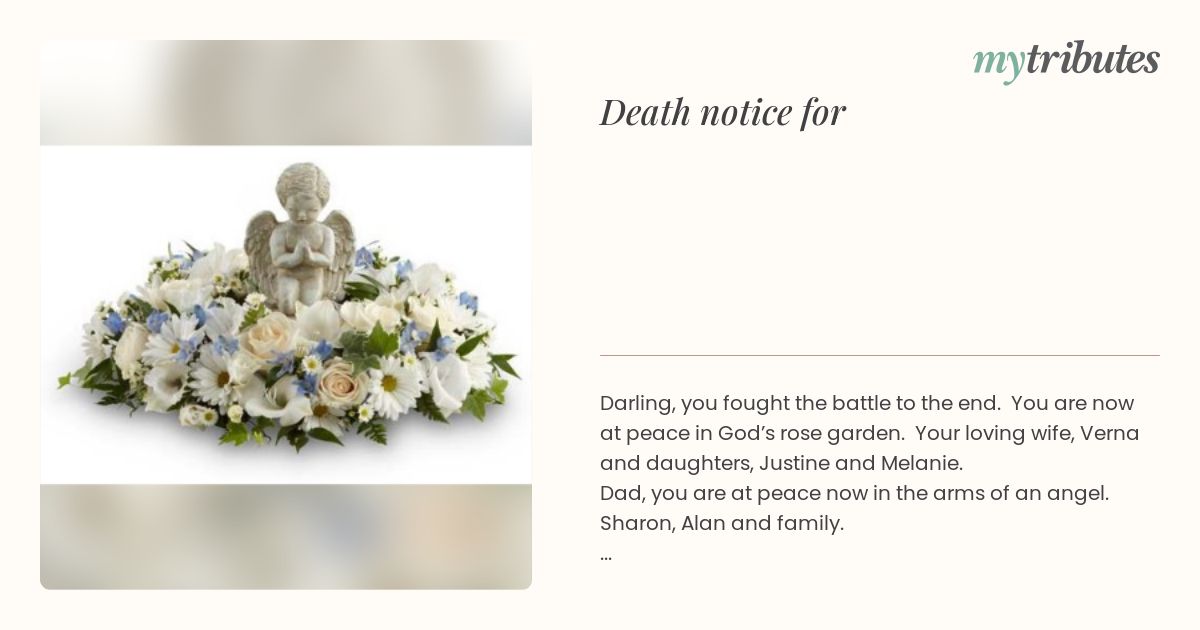1200x630 pixels.
Task: Click the names "Justine and Melanie"
Action: point(859,463)
